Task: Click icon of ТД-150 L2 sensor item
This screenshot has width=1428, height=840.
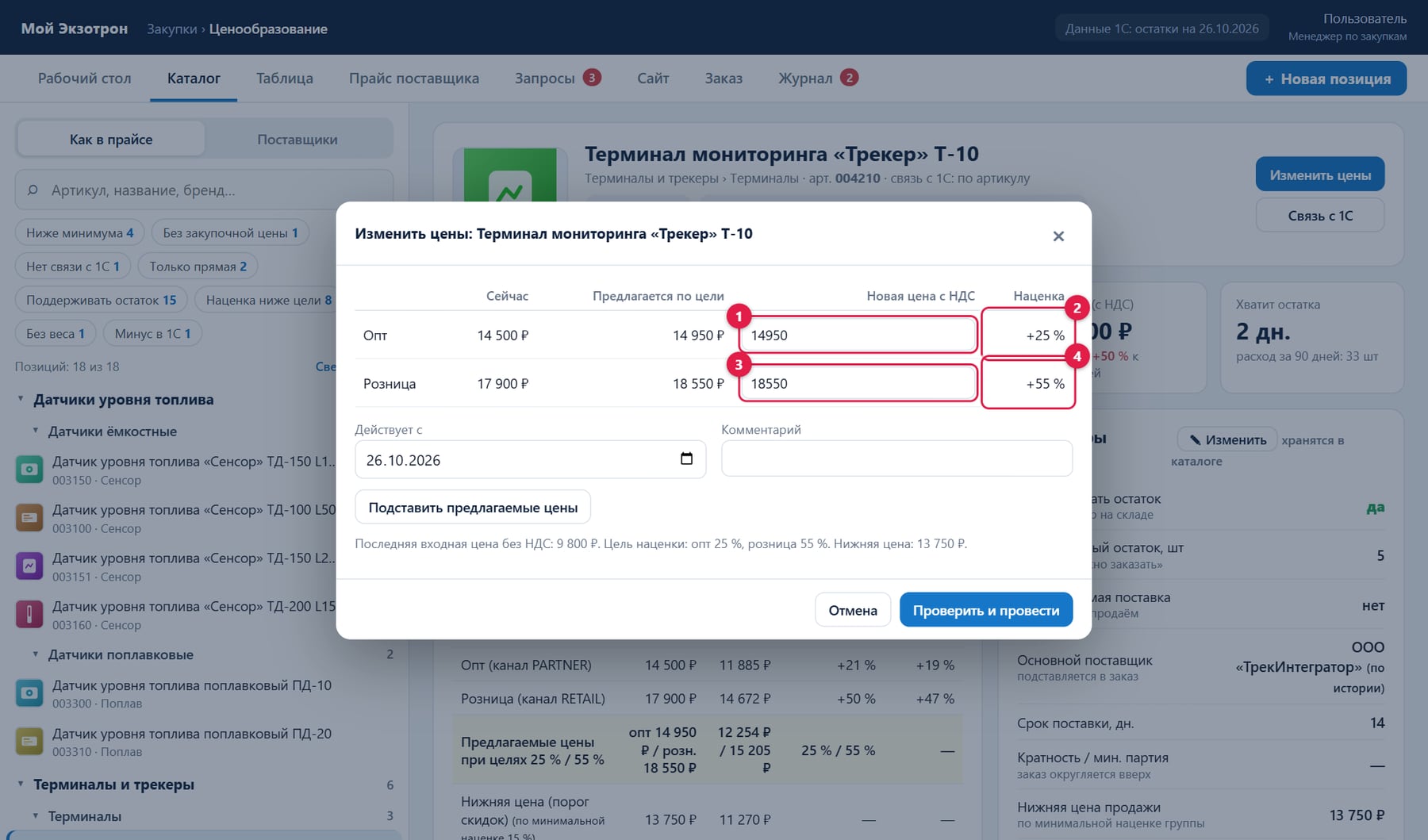Action: pos(29,566)
